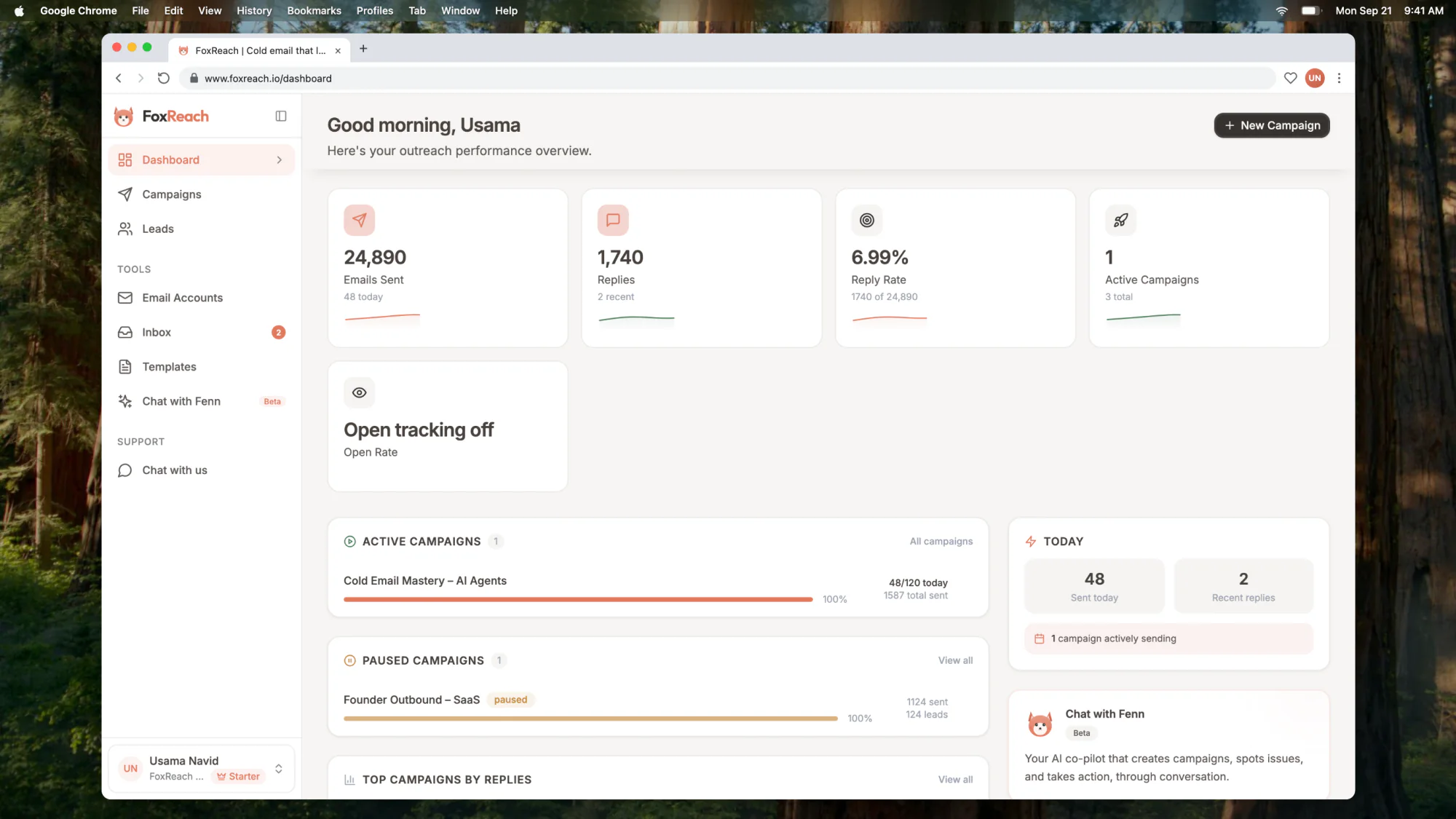This screenshot has width=1456, height=819.
Task: Click the address bar URL field
Action: pyautogui.click(x=727, y=78)
